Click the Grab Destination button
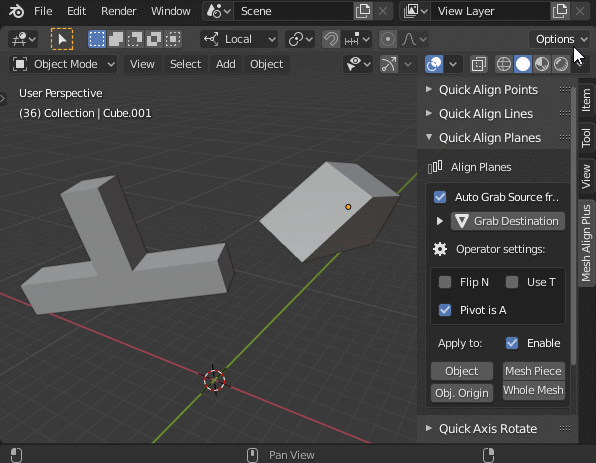This screenshot has height=463, width=596. [507, 221]
